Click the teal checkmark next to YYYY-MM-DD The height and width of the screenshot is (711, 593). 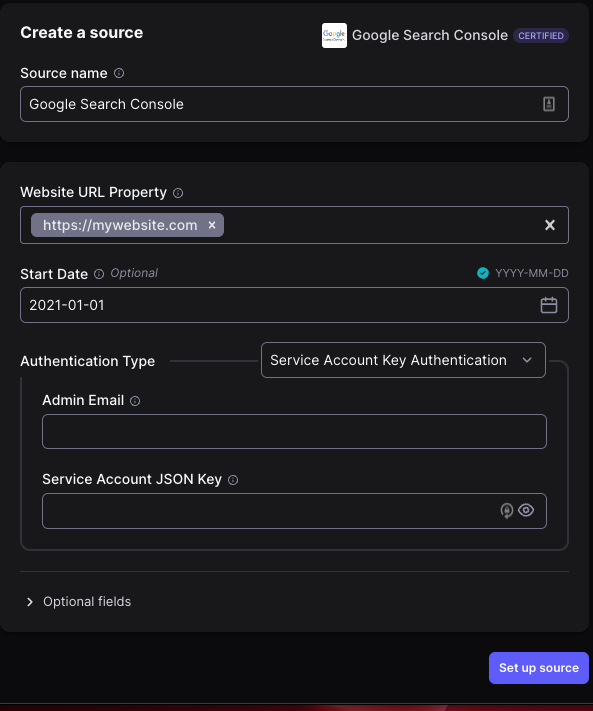point(483,273)
